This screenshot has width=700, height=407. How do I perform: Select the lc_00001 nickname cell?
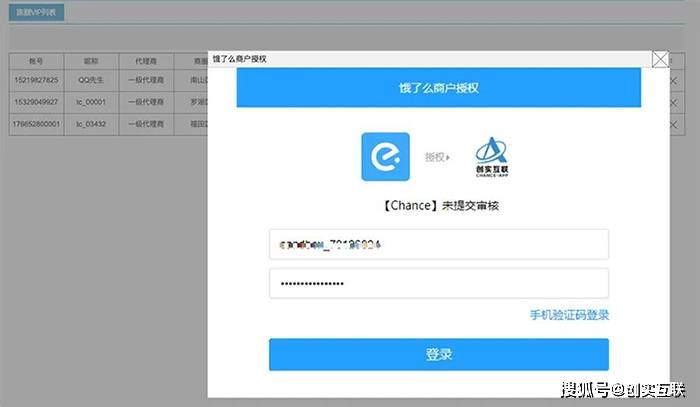click(x=92, y=102)
